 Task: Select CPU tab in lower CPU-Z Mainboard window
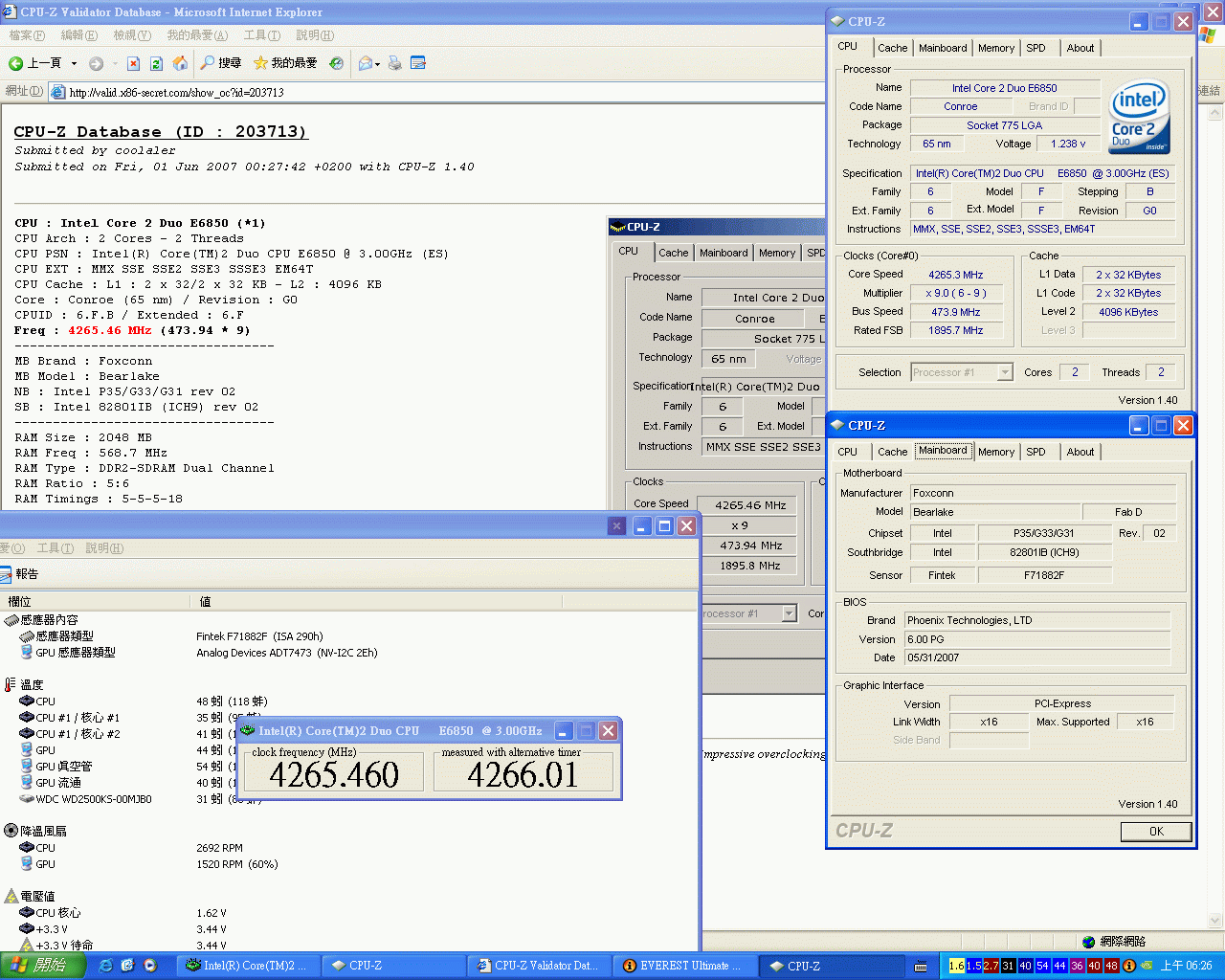848,452
